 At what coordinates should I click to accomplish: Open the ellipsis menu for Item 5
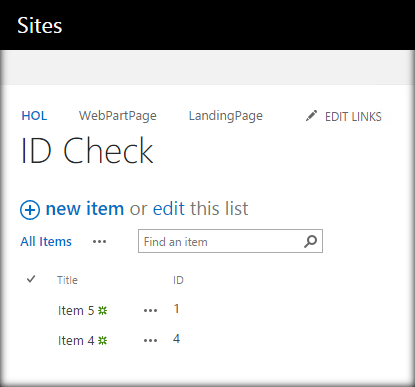150,311
